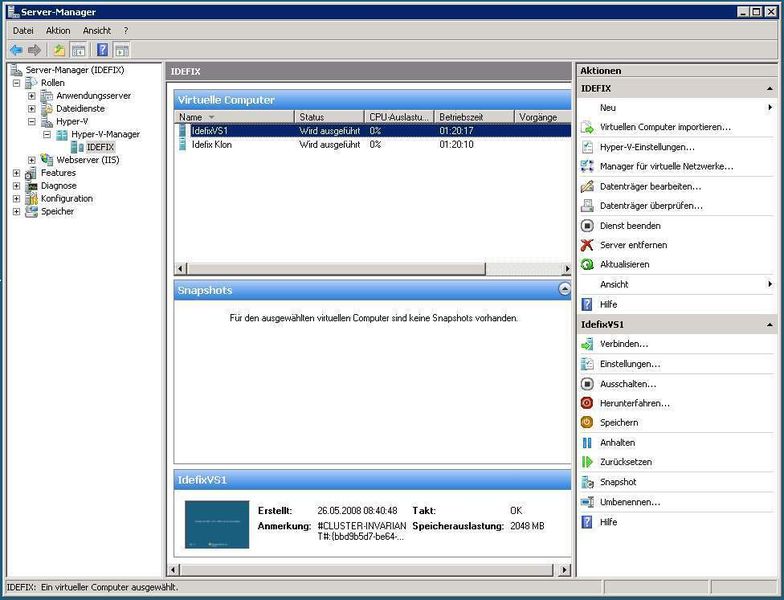
Task: Open the Datei menu
Action: (x=23, y=30)
